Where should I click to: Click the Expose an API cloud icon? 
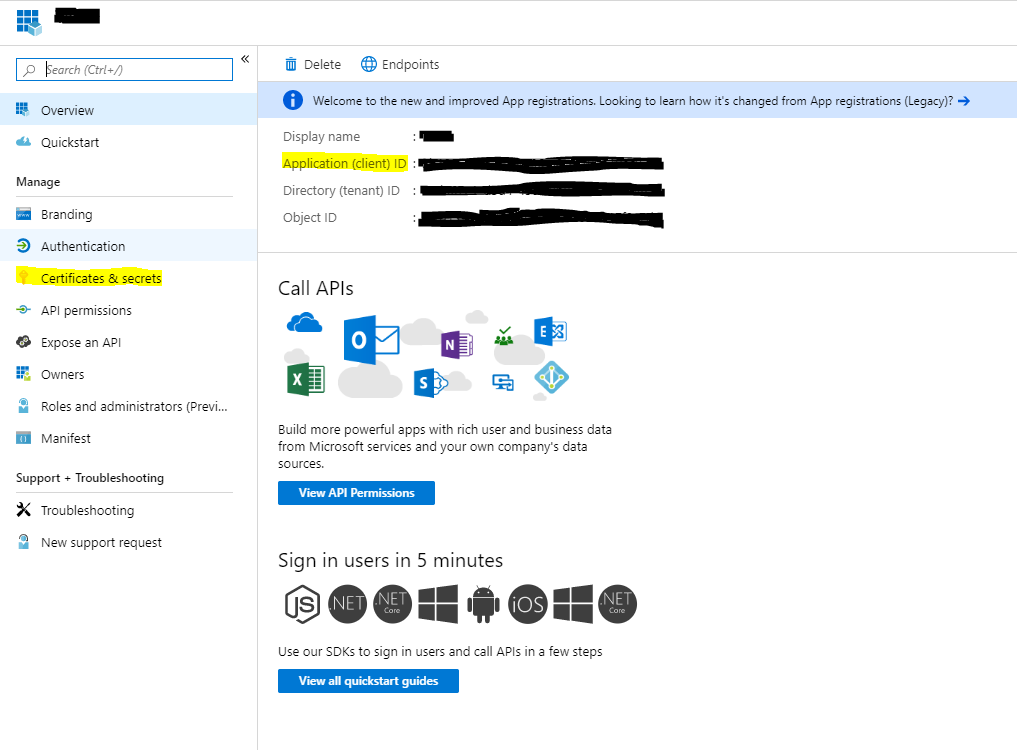click(24, 342)
